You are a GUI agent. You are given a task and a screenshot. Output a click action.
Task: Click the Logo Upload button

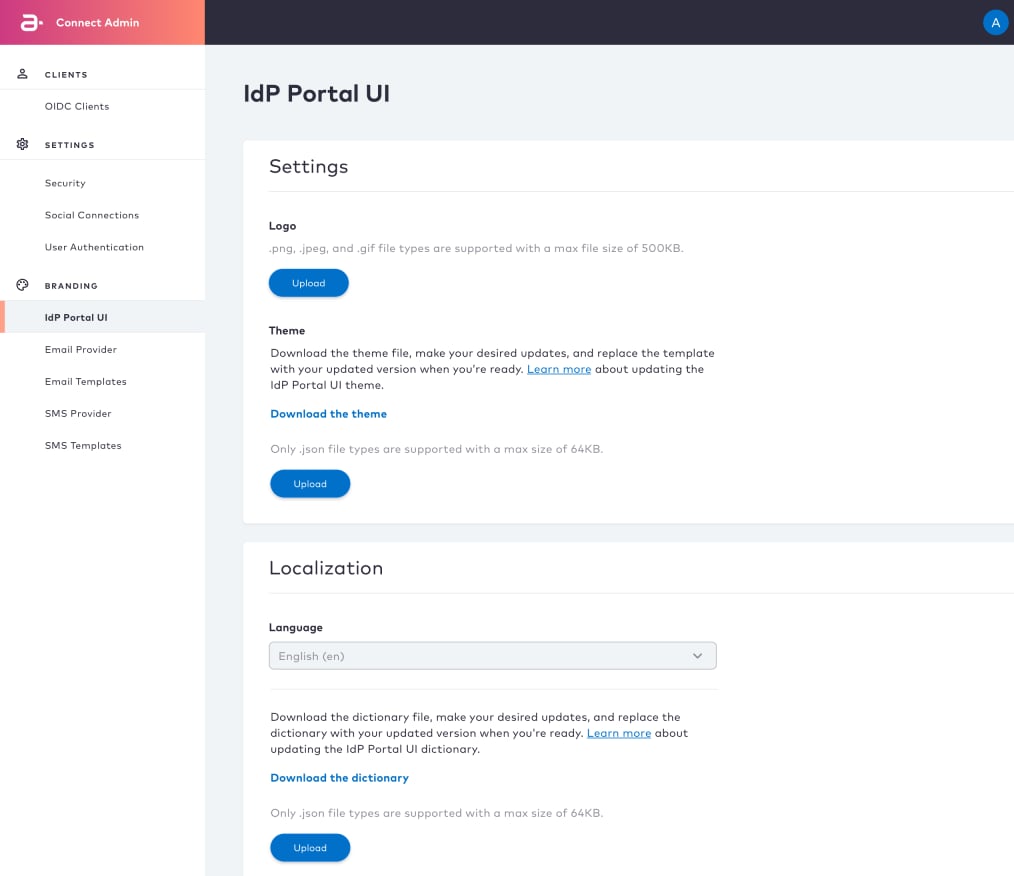pyautogui.click(x=308, y=283)
